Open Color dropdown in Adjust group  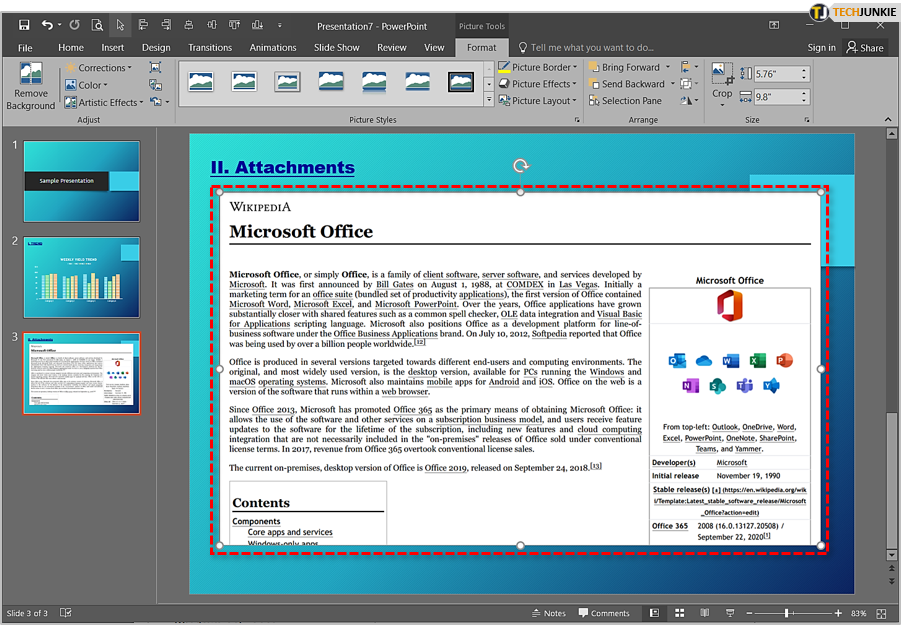pyautogui.click(x=86, y=85)
